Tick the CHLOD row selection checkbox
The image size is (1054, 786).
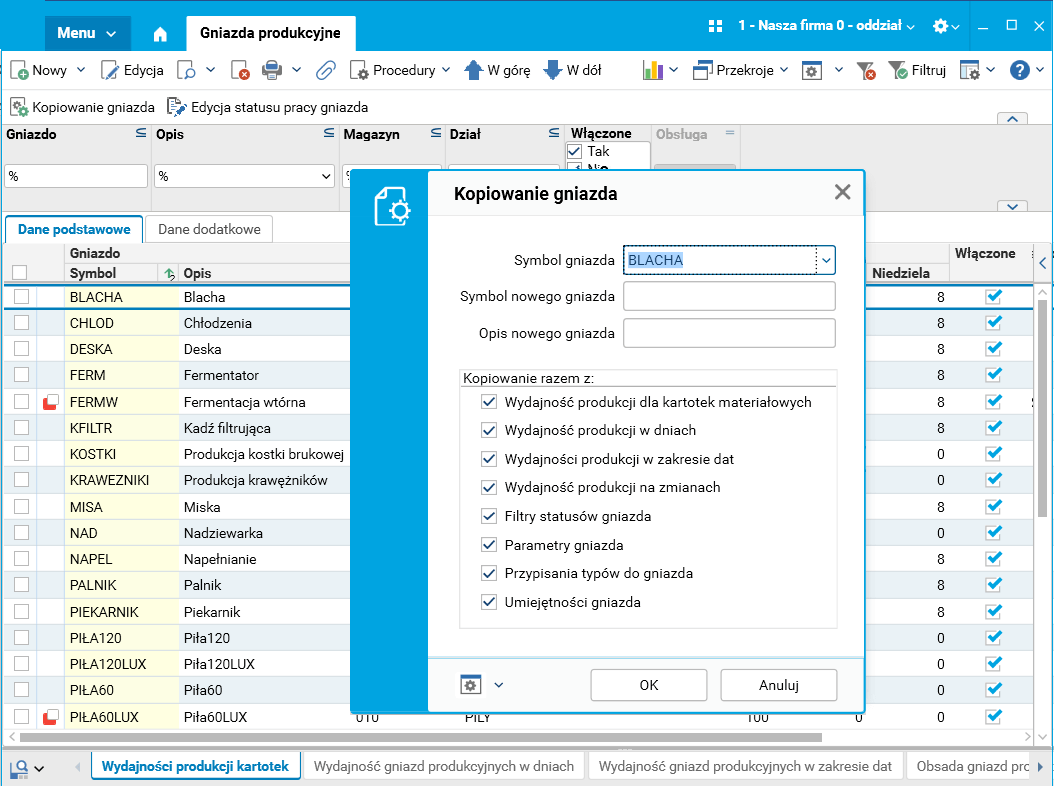tap(22, 323)
